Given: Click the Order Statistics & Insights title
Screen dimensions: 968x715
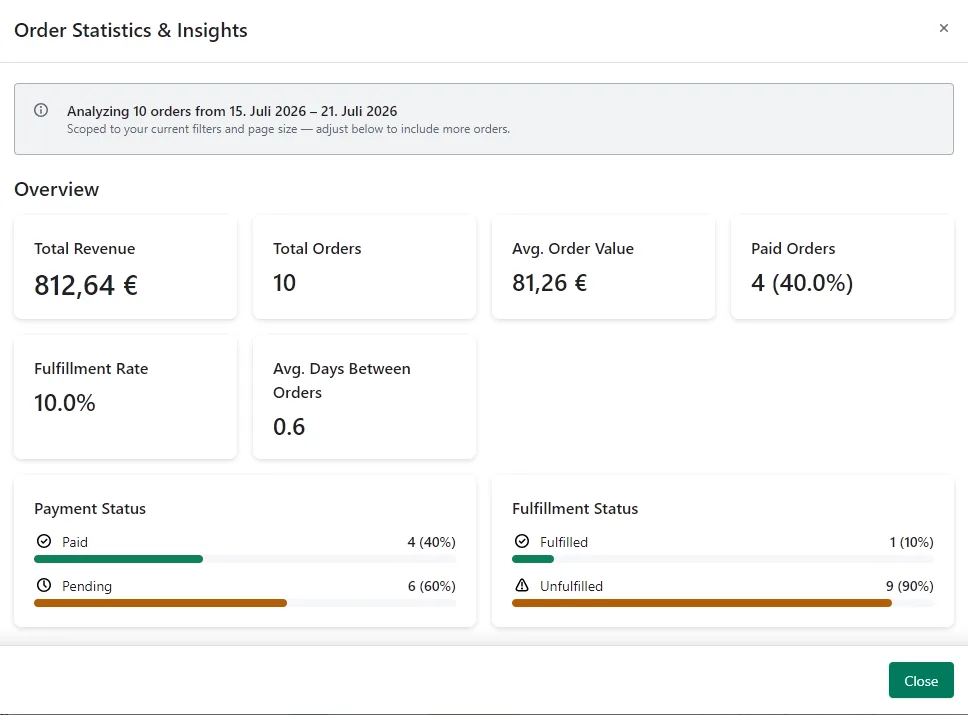Looking at the screenshot, I should click(x=131, y=30).
